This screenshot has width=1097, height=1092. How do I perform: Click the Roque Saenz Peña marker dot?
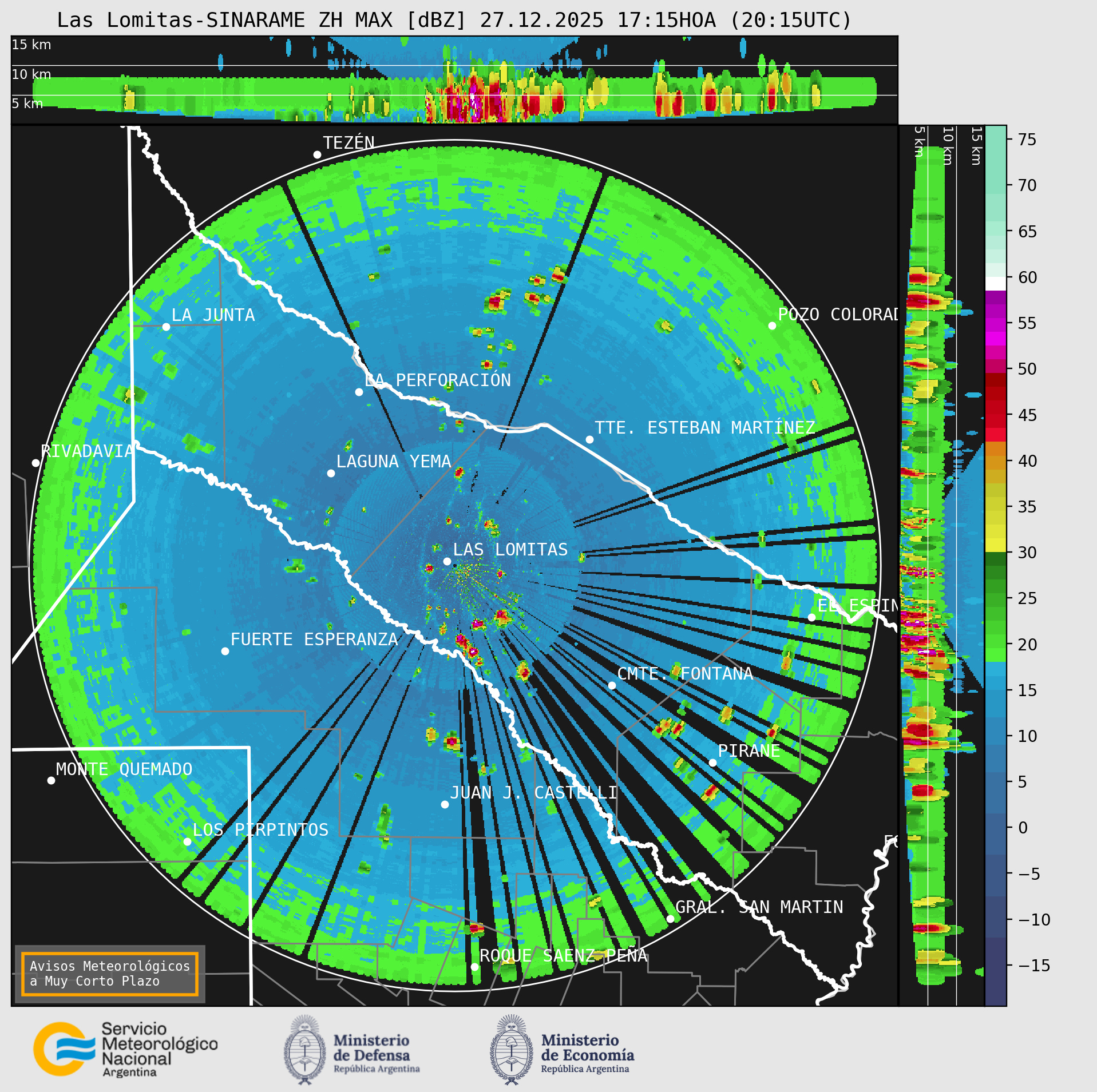[x=474, y=967]
